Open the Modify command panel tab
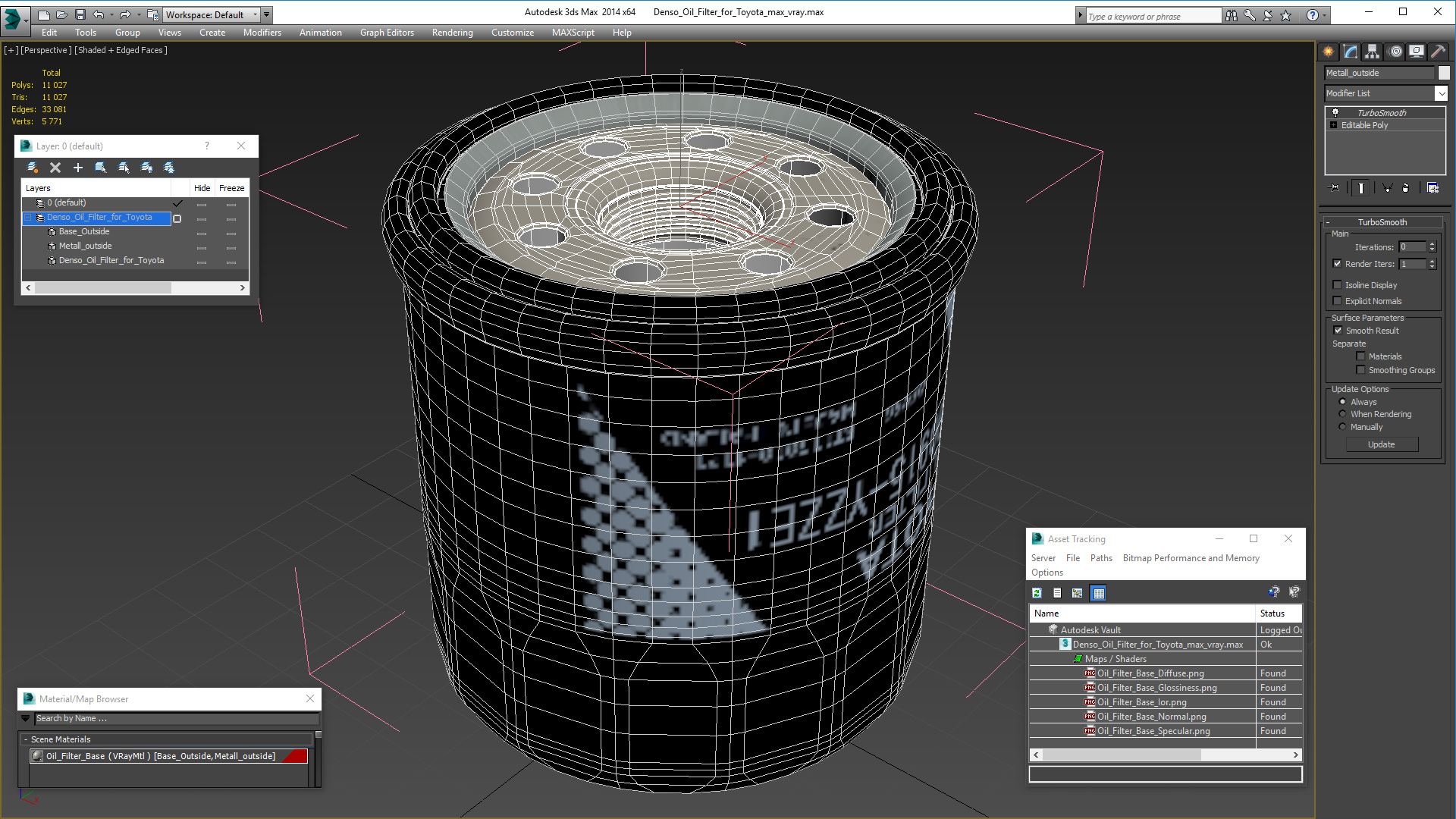 click(1351, 52)
